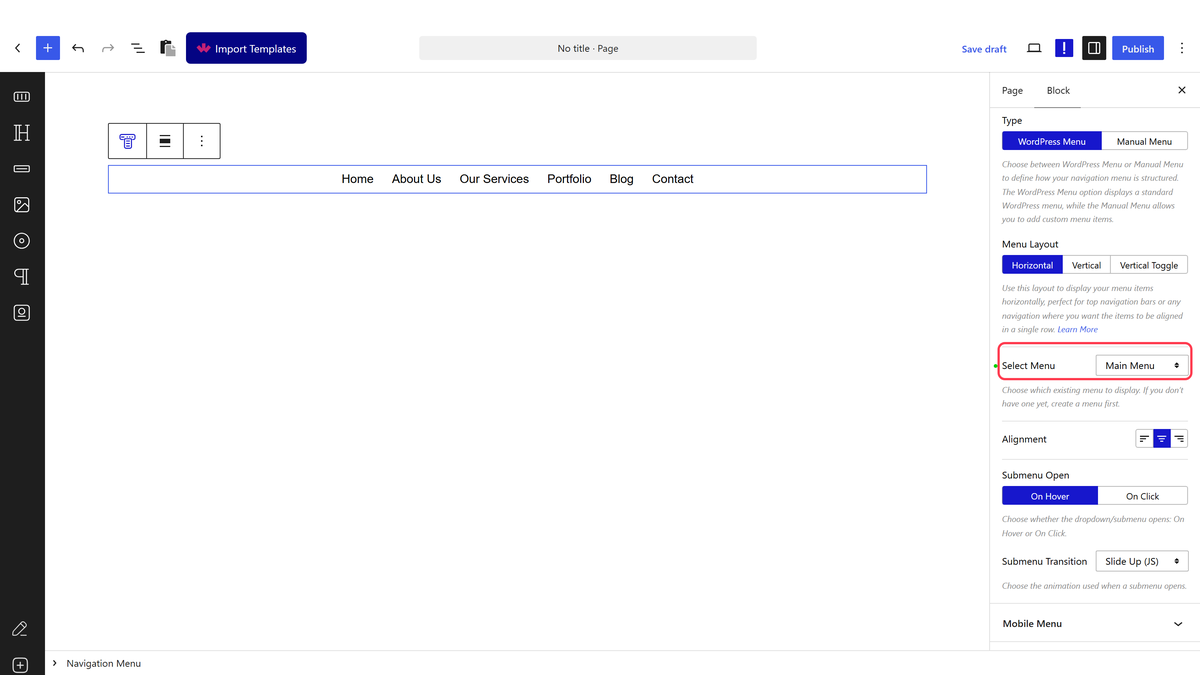
Task: Click the back arrow in the top bar
Action: point(17,48)
